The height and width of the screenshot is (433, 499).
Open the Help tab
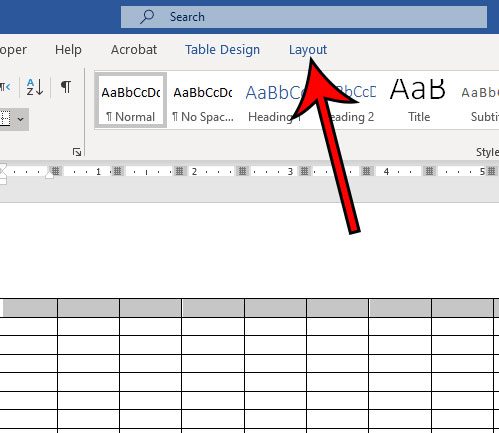68,50
